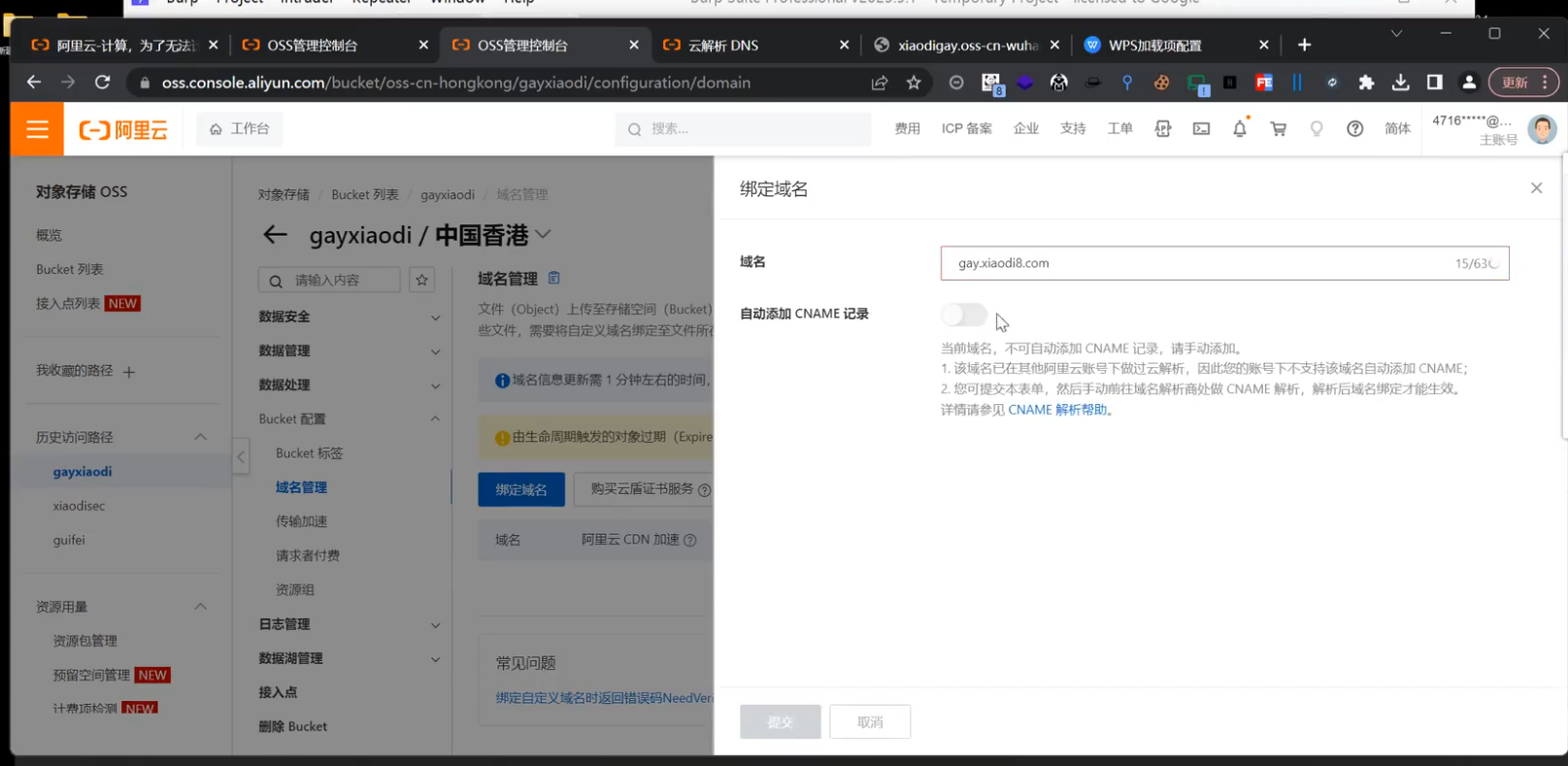Click the browser profile icon
This screenshot has width=1568, height=766.
click(x=1469, y=83)
